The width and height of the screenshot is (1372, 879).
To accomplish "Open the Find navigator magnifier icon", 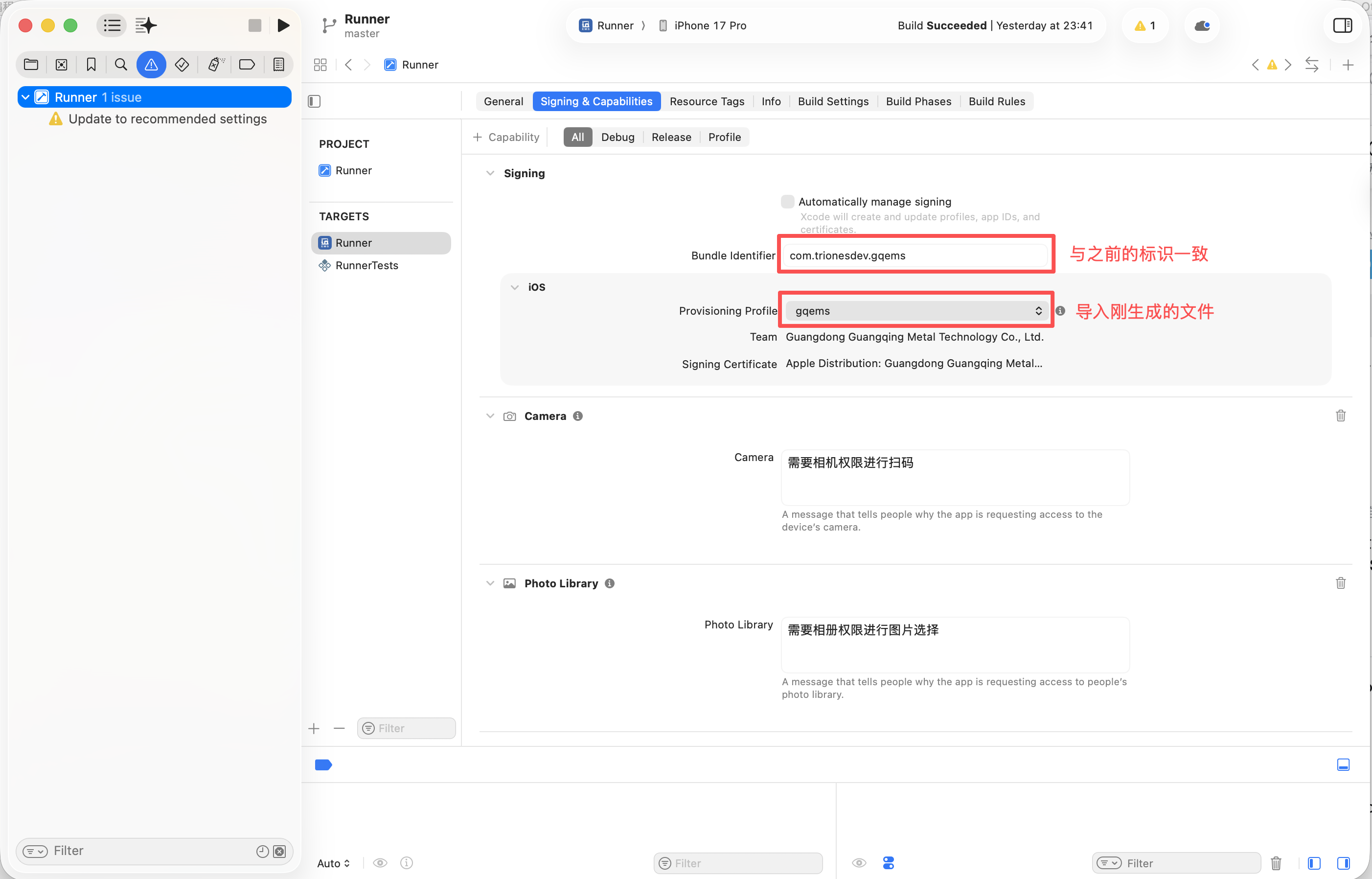I will point(120,65).
